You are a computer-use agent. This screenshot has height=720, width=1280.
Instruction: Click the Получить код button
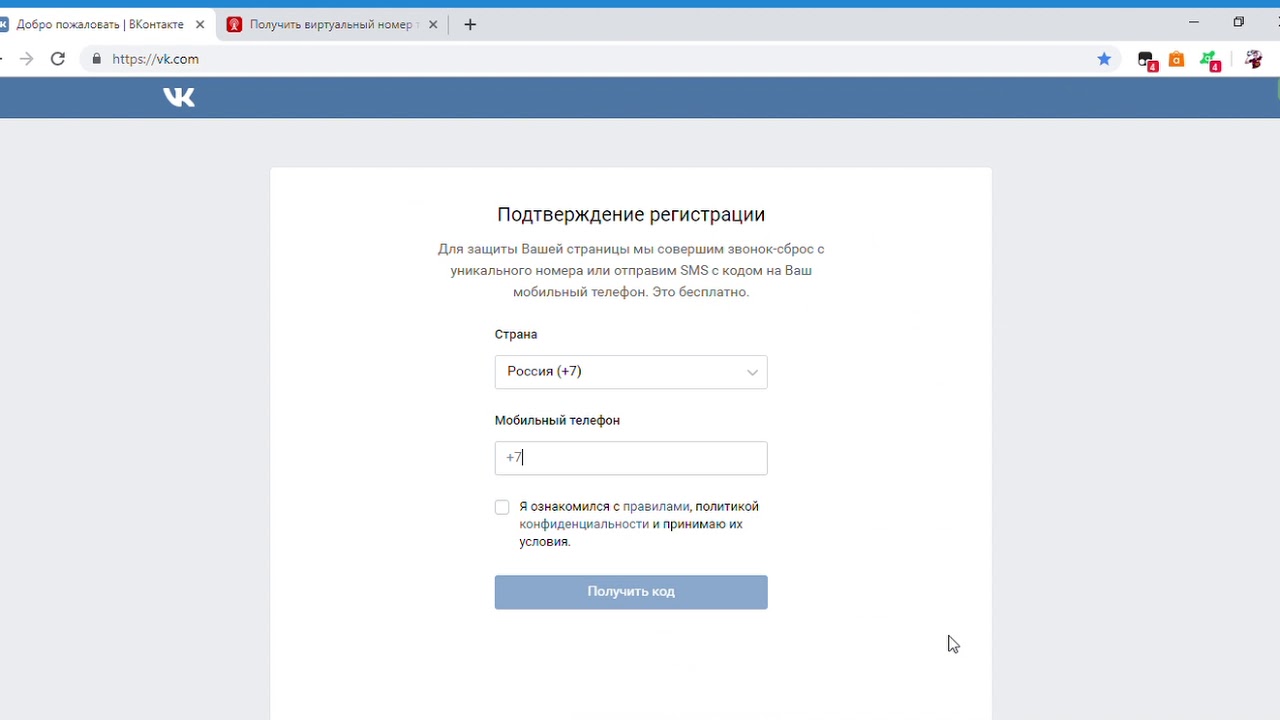631,592
